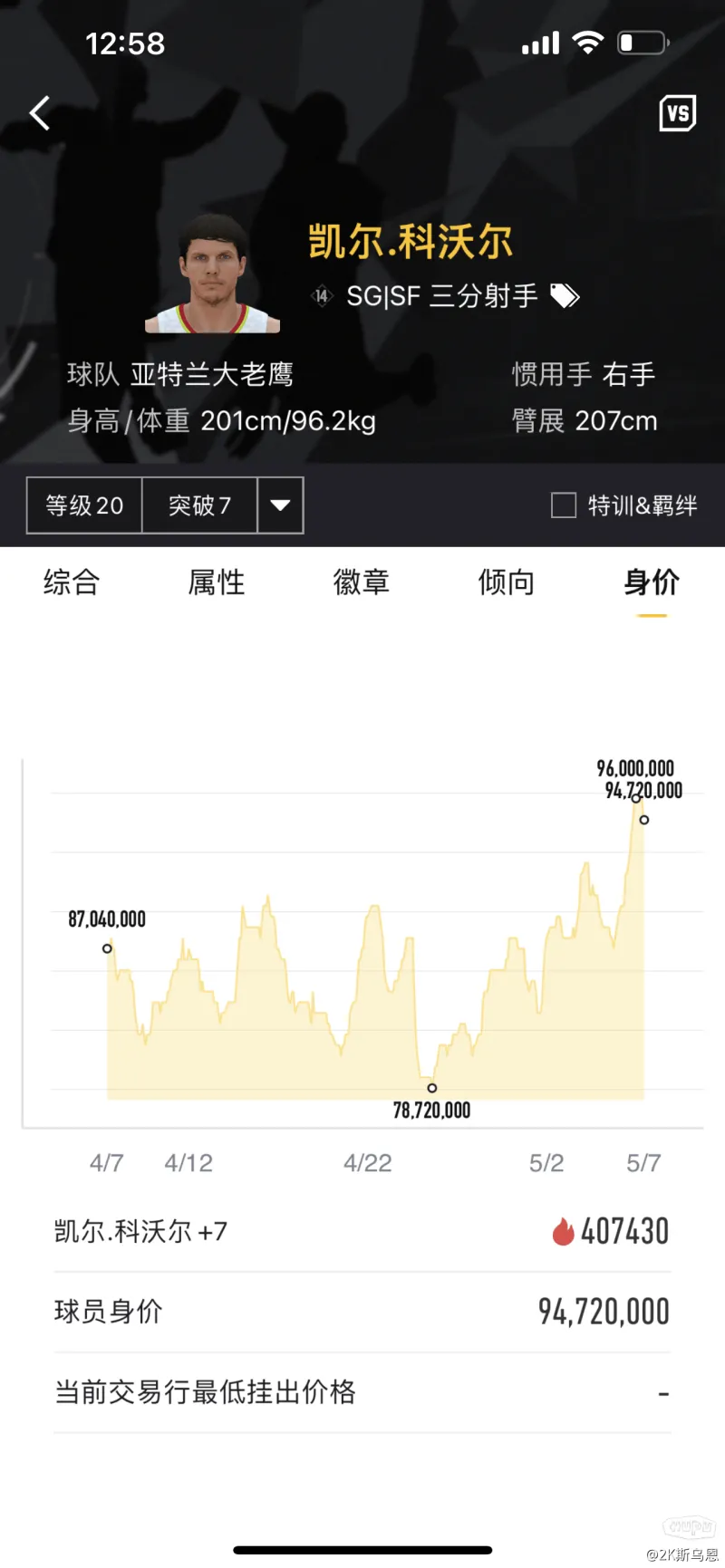725x1568 pixels.
Task: Tap the popularity count 407430
Action: click(625, 1231)
